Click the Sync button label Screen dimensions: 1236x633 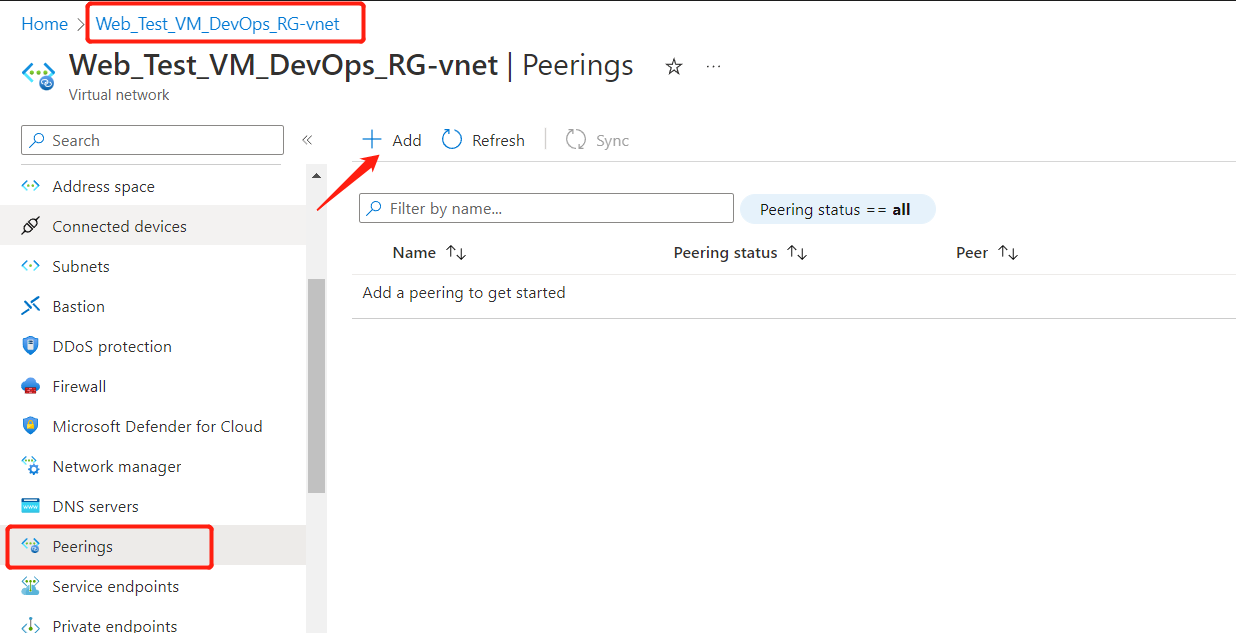point(612,140)
